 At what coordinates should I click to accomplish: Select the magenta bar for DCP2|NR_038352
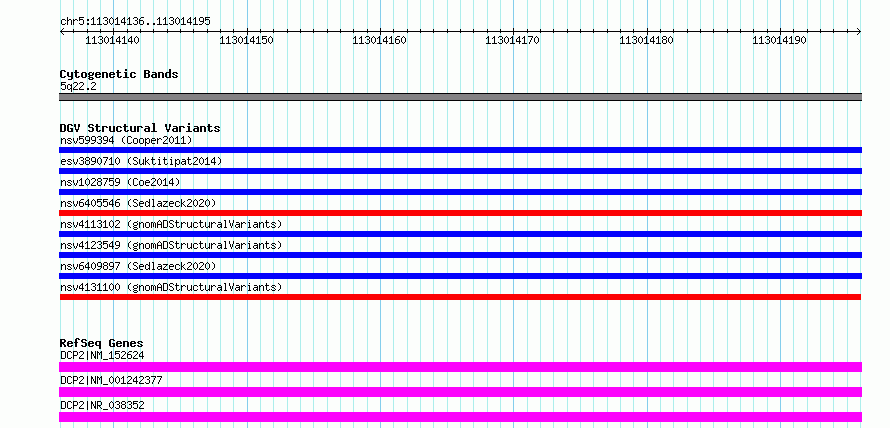(x=460, y=417)
